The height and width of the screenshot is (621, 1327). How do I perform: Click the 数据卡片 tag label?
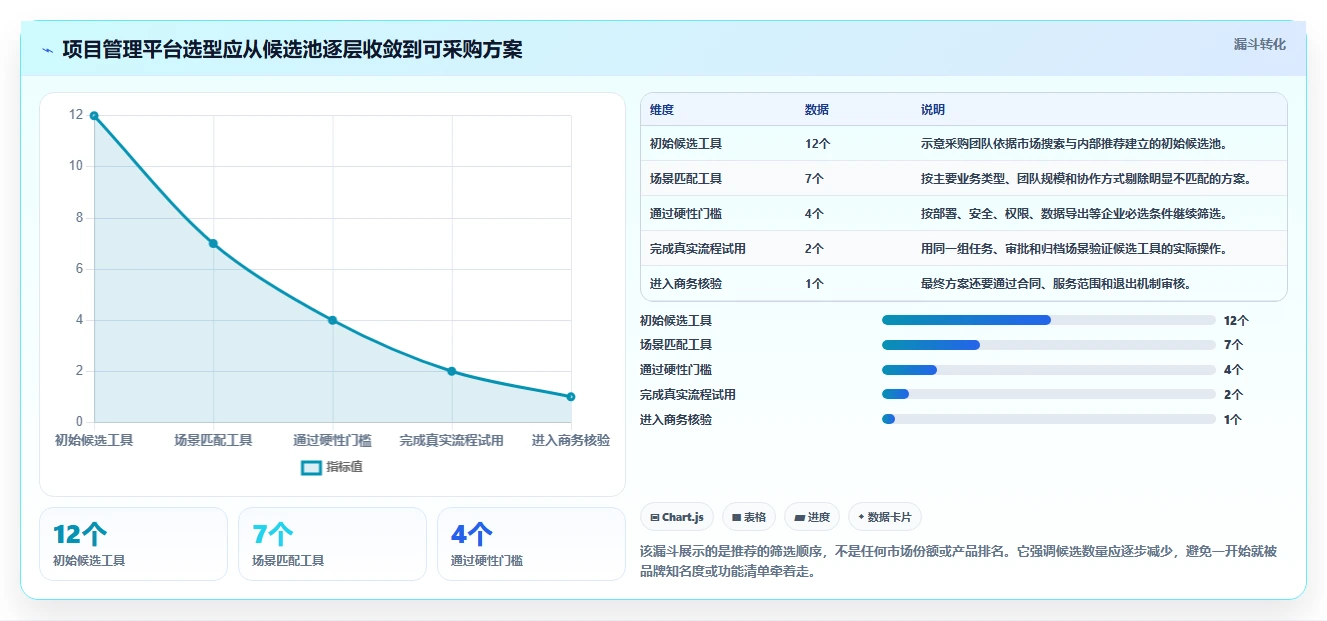point(889,517)
